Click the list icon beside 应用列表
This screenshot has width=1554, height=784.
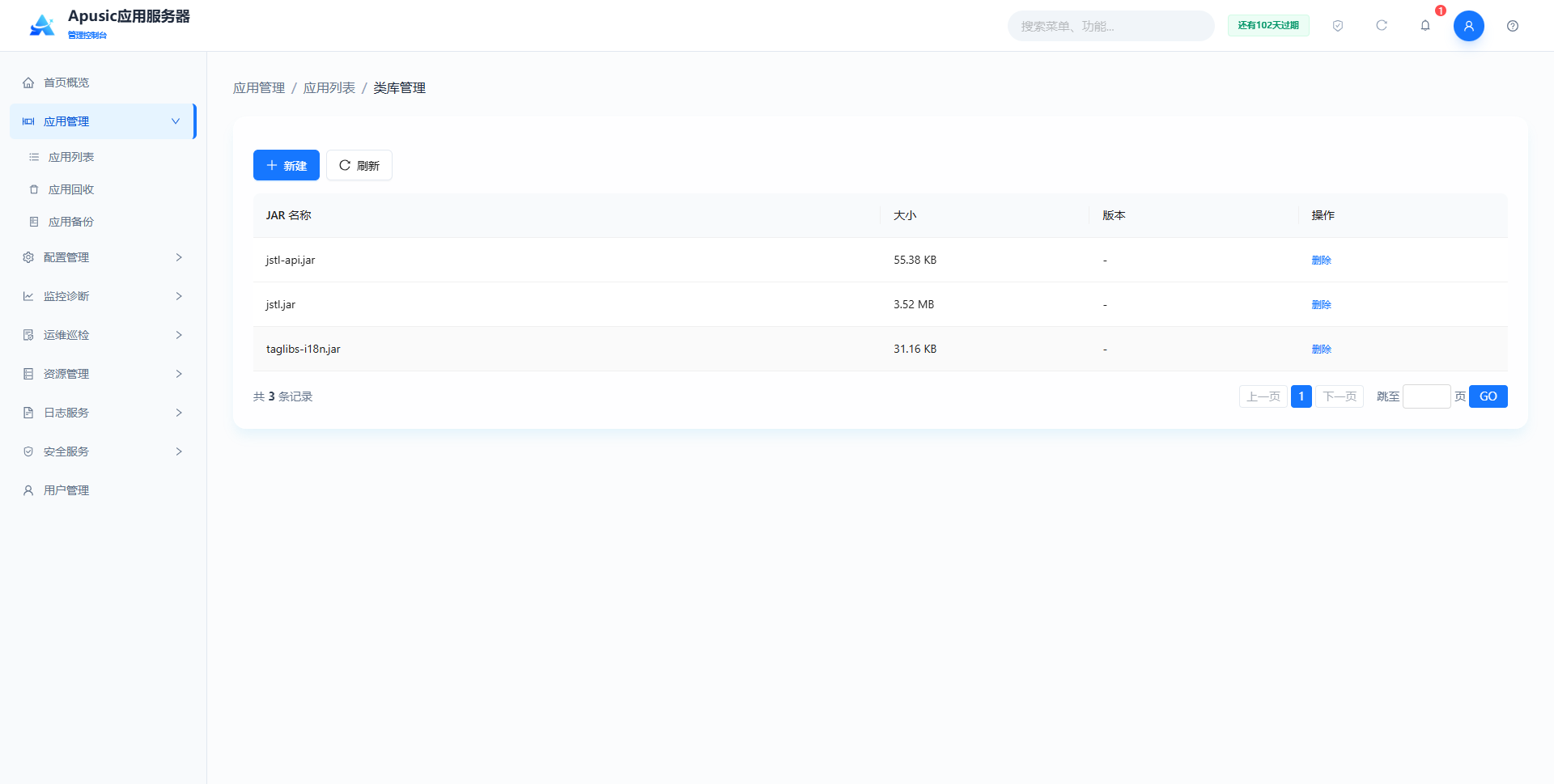coord(34,157)
